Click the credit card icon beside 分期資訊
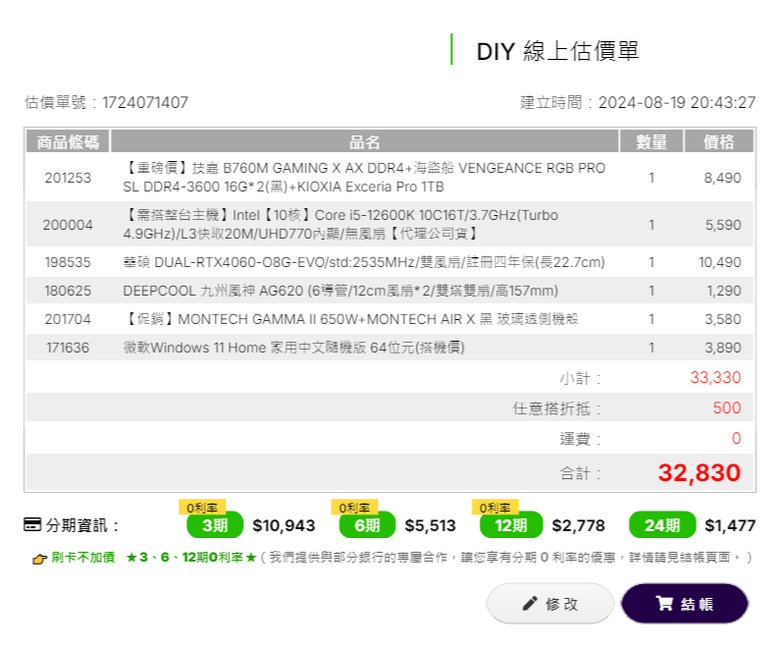Screen dimensions: 780x648 [x=33, y=525]
